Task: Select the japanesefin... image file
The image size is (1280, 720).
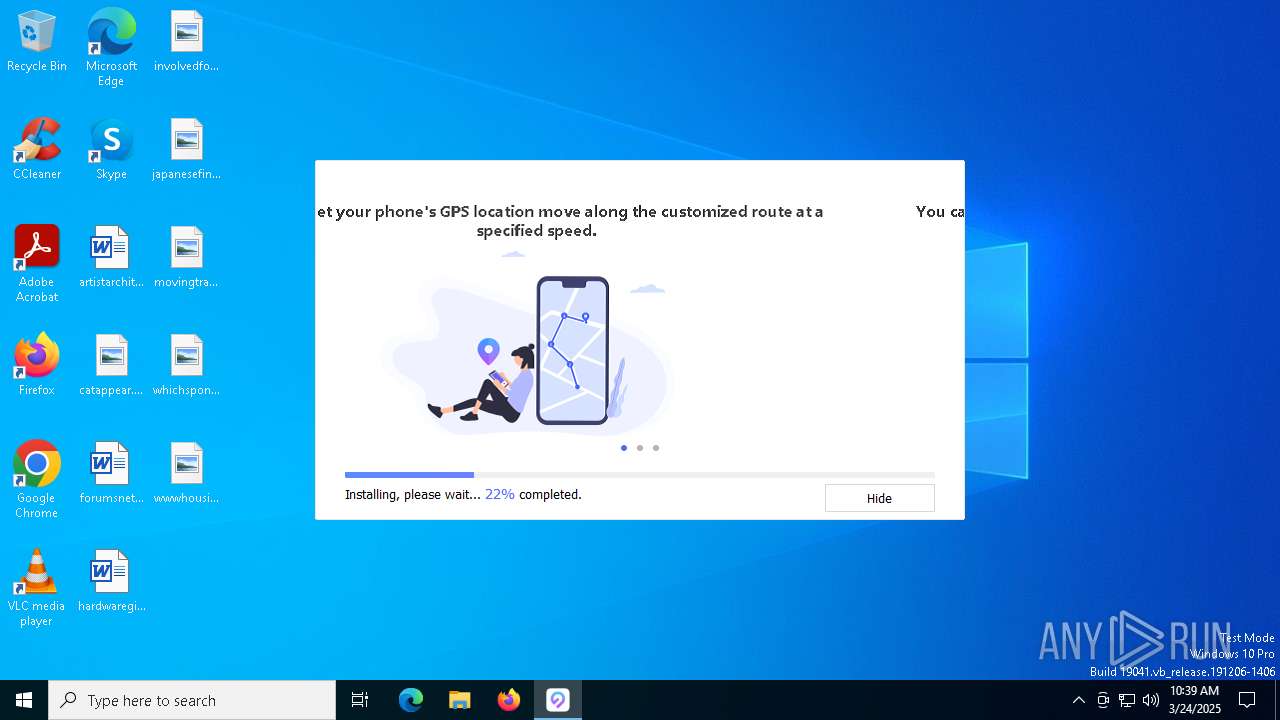Action: click(x=186, y=150)
